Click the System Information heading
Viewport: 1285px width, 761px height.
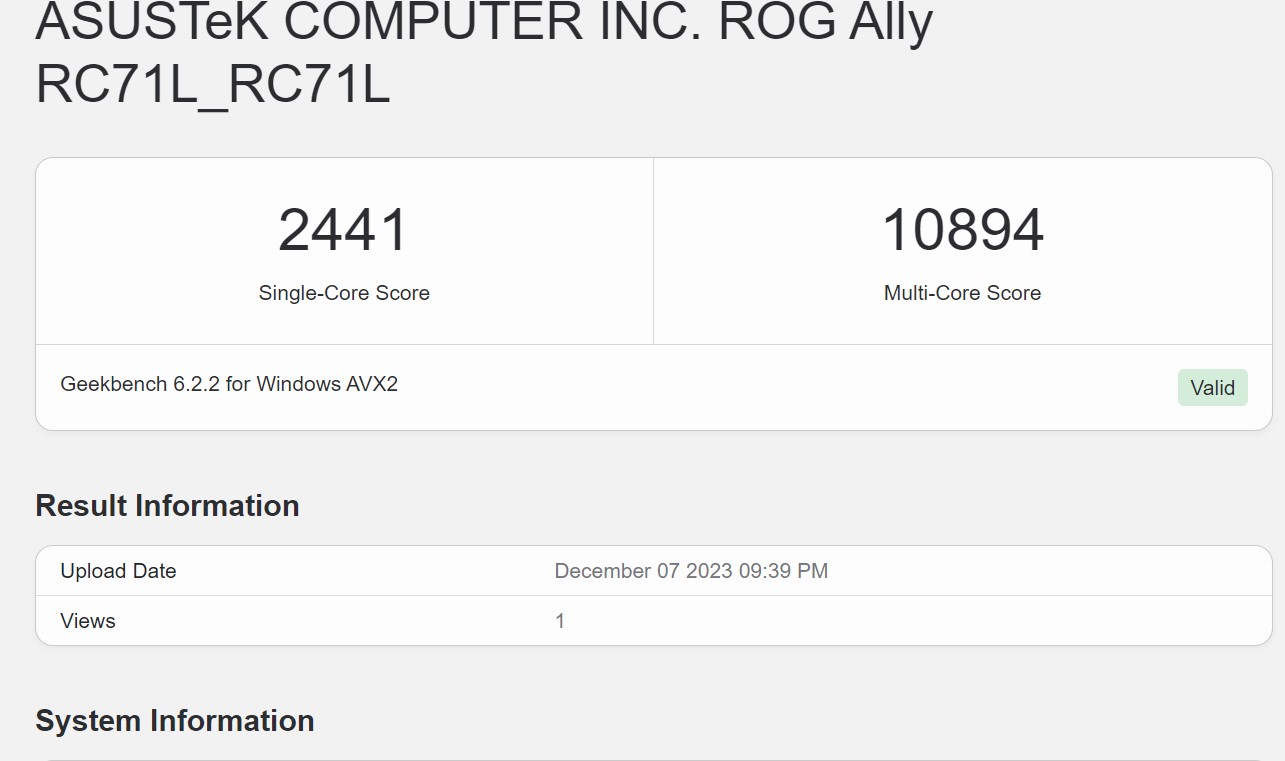(x=175, y=721)
